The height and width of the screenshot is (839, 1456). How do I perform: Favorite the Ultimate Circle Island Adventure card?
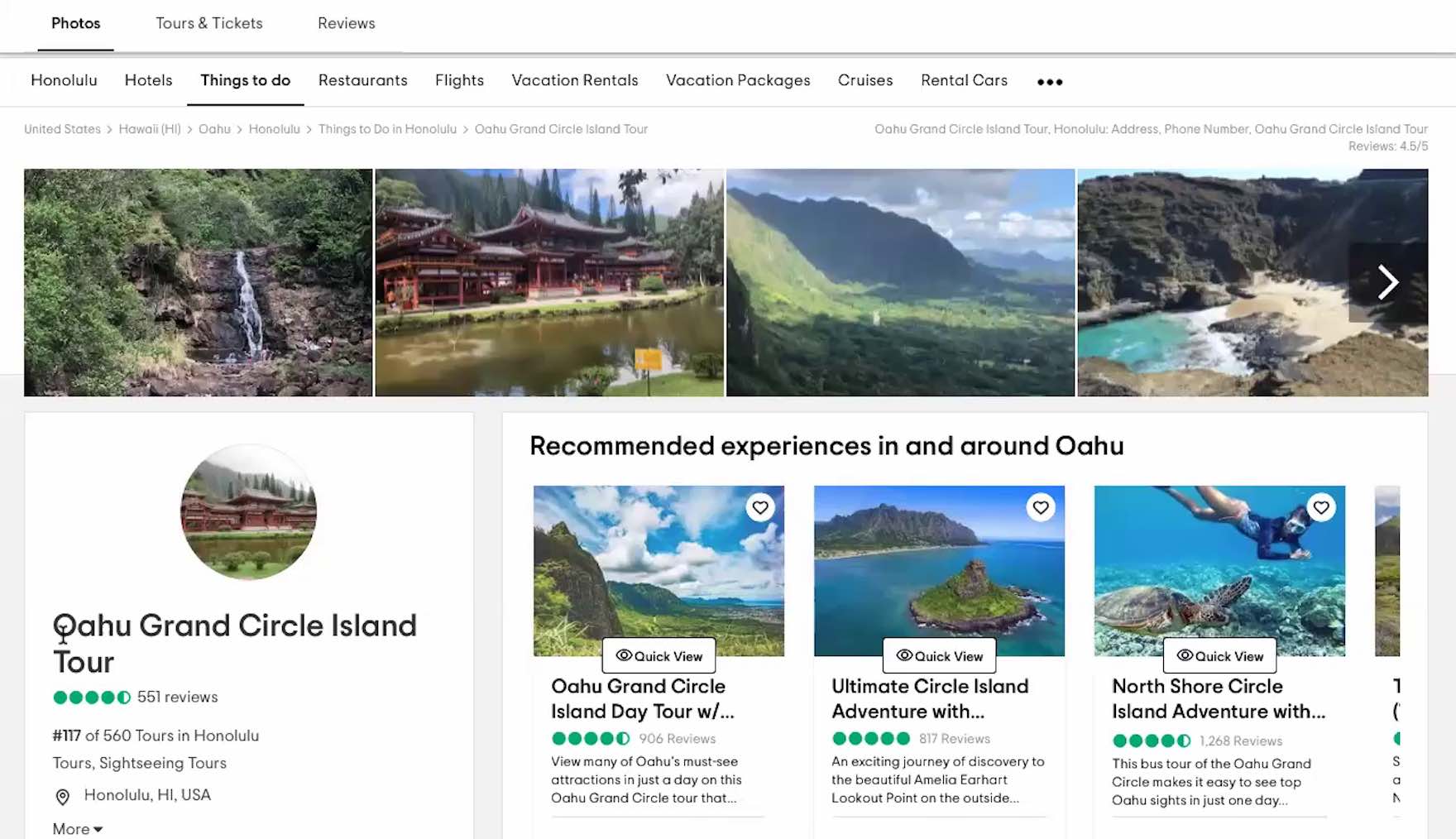(x=1041, y=507)
